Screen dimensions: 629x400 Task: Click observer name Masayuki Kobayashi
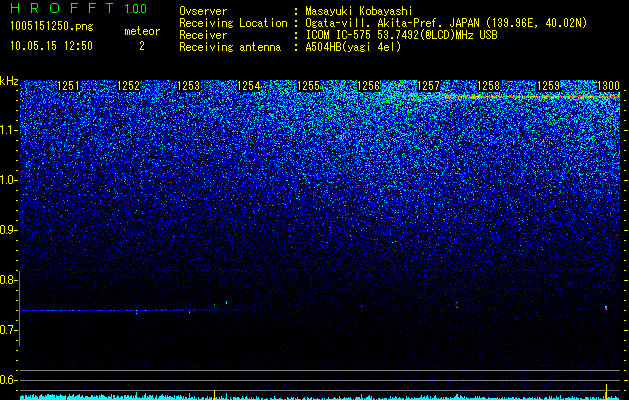point(359,11)
